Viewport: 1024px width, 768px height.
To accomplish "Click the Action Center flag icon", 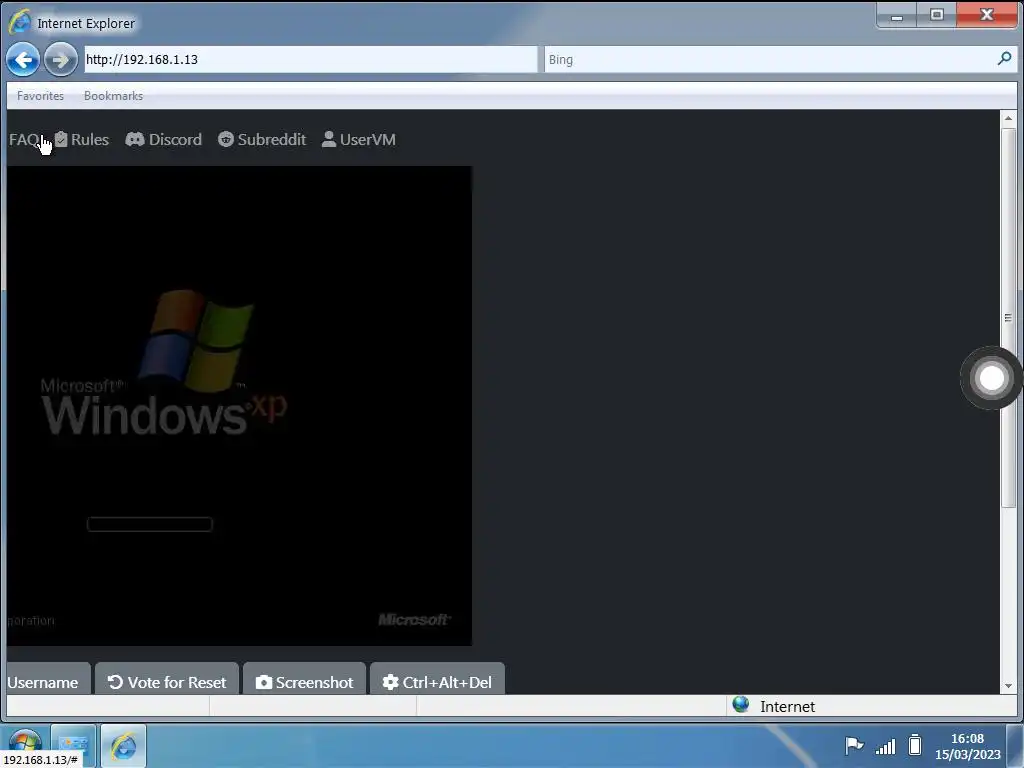I will [x=854, y=745].
